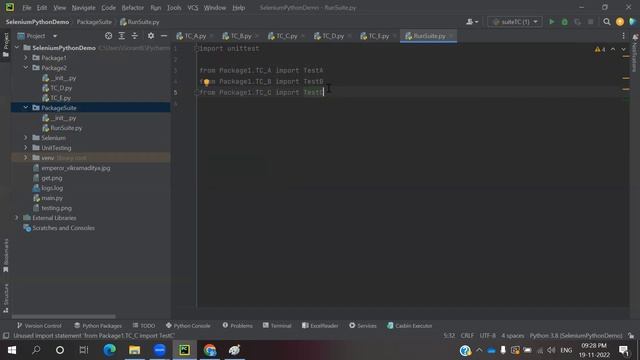
Task: Click the Run with Coverage icon
Action: [578, 22]
